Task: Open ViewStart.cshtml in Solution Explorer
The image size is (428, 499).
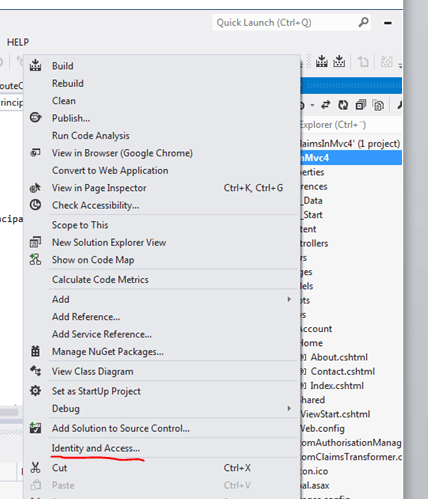Action: [x=335, y=414]
